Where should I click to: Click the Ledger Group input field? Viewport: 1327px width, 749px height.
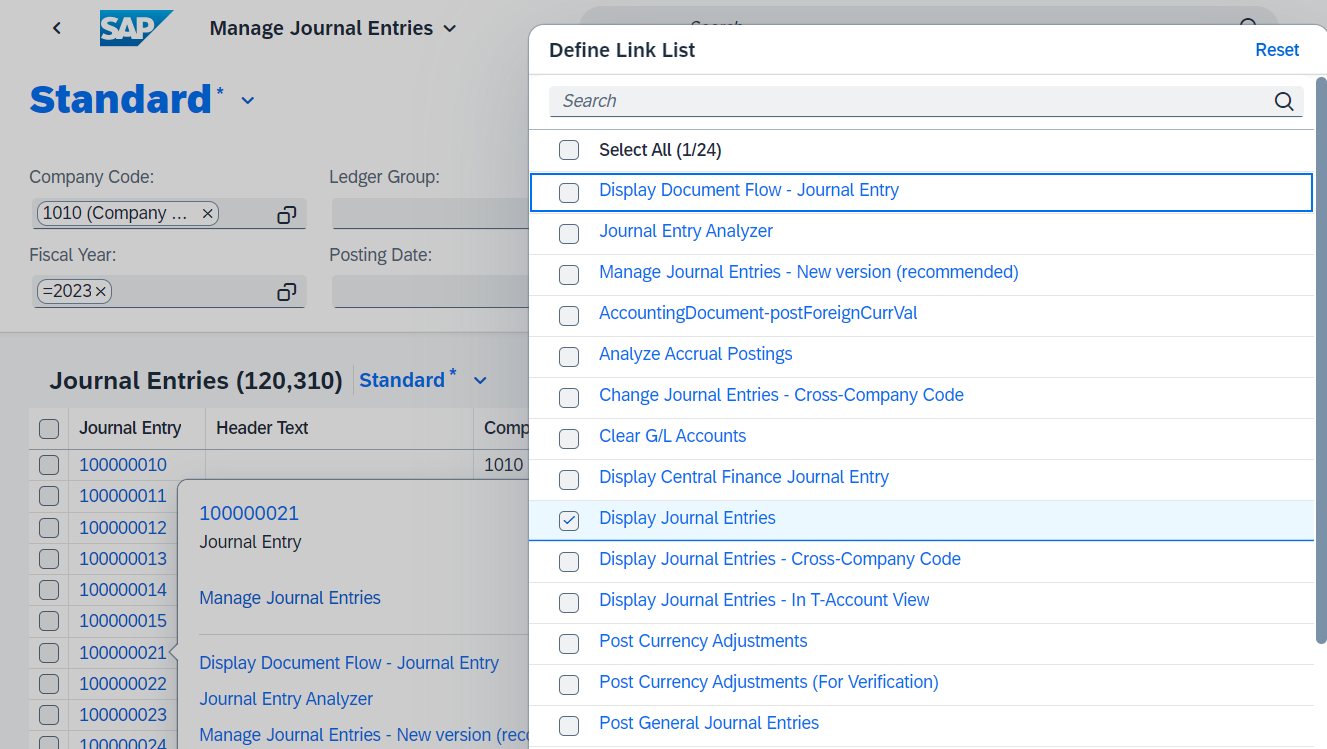pyautogui.click(x=430, y=214)
